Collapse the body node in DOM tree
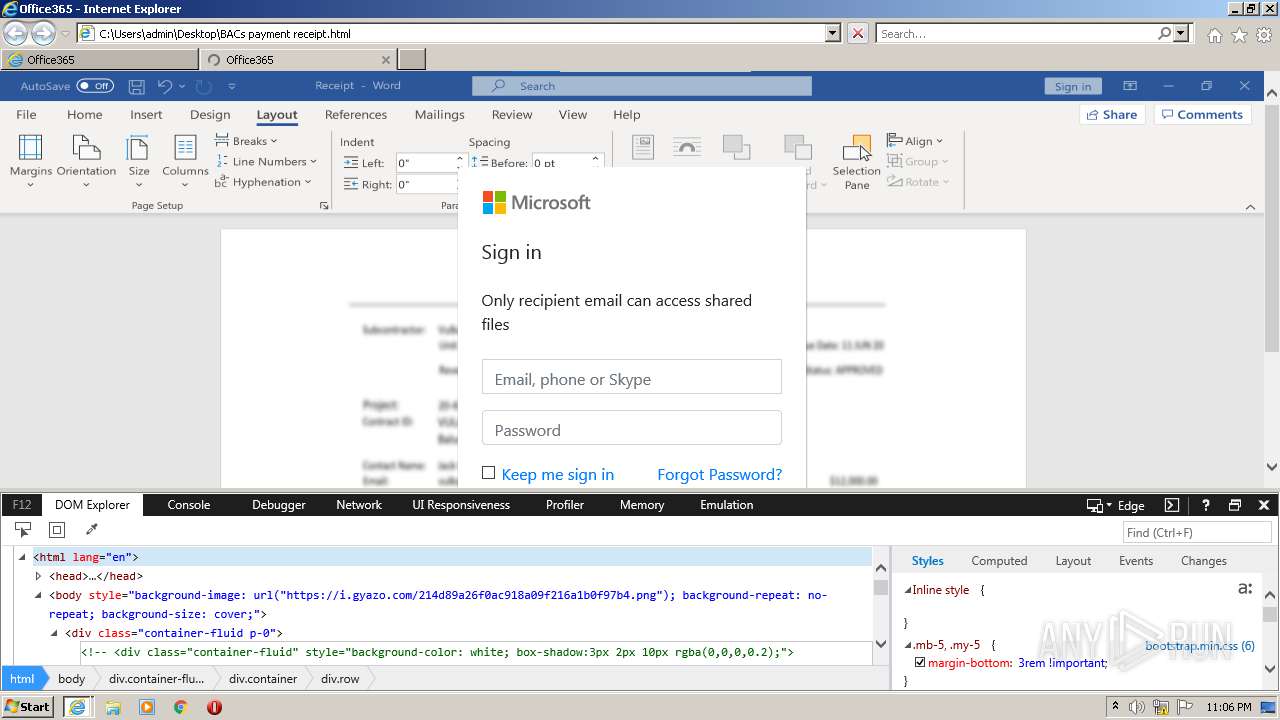 coord(38,595)
